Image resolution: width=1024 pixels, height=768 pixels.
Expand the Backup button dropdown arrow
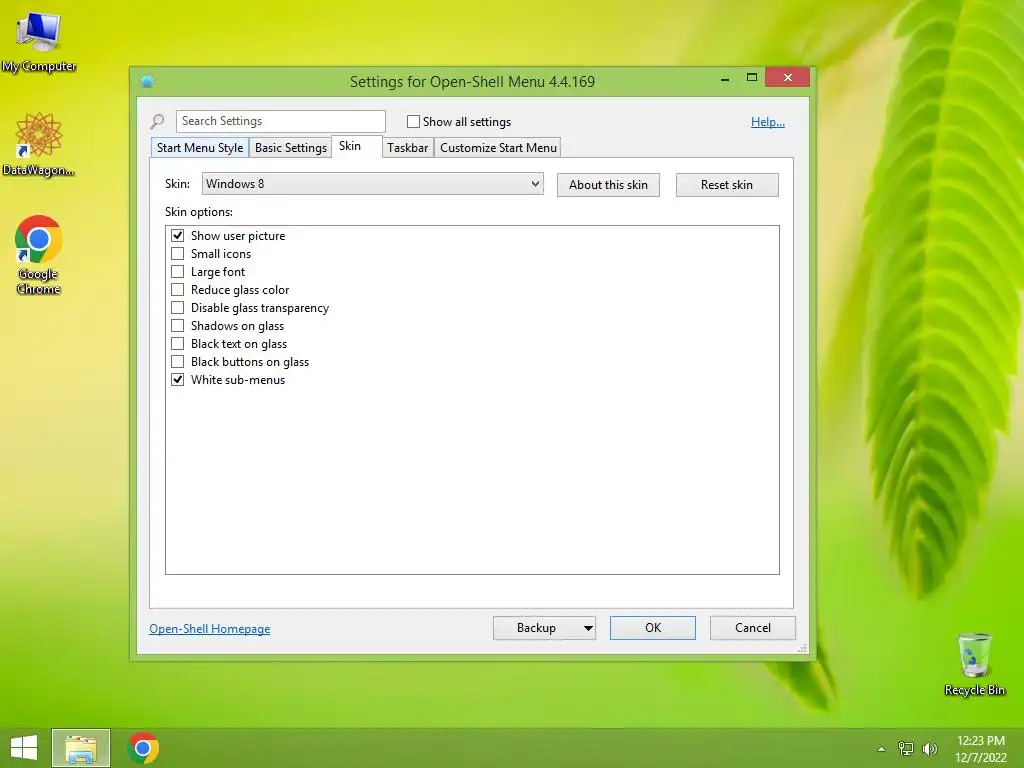[x=588, y=628]
